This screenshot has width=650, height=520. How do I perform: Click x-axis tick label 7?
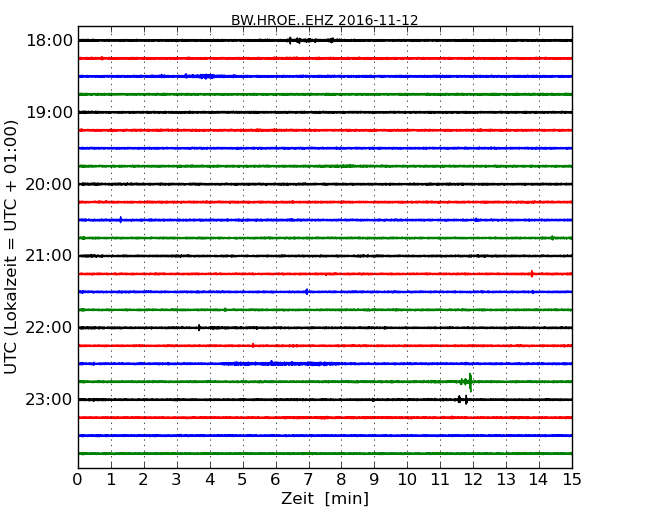point(308,480)
